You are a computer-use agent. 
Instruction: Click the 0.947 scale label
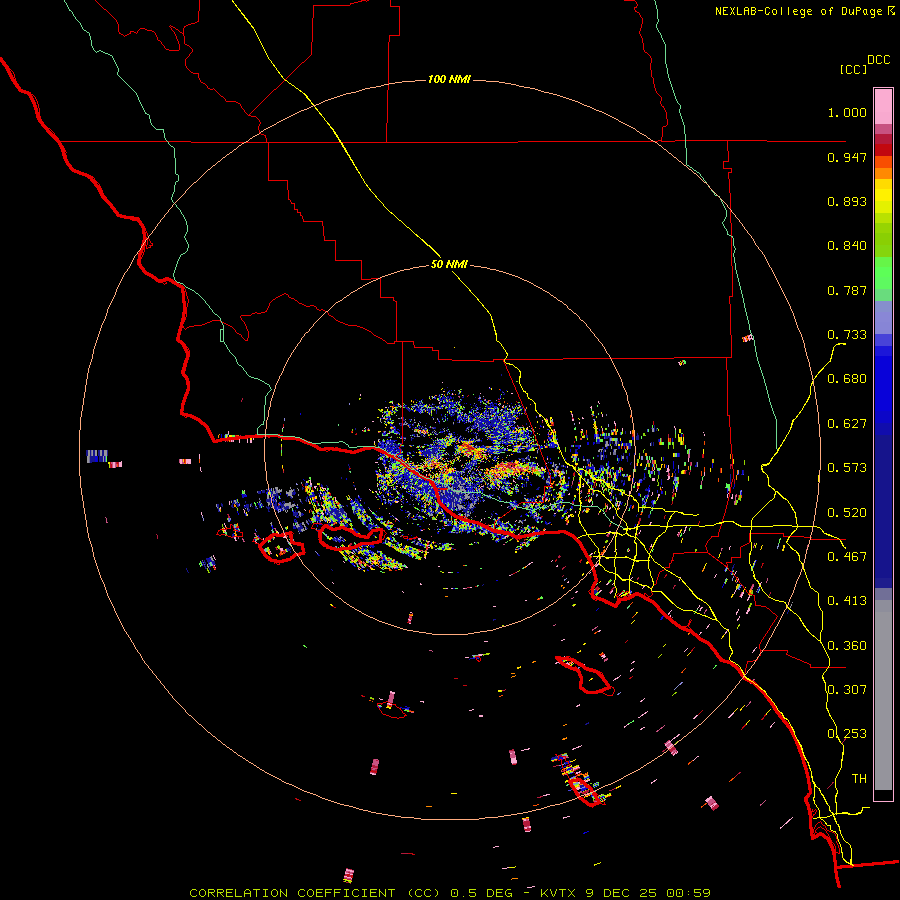point(847,157)
